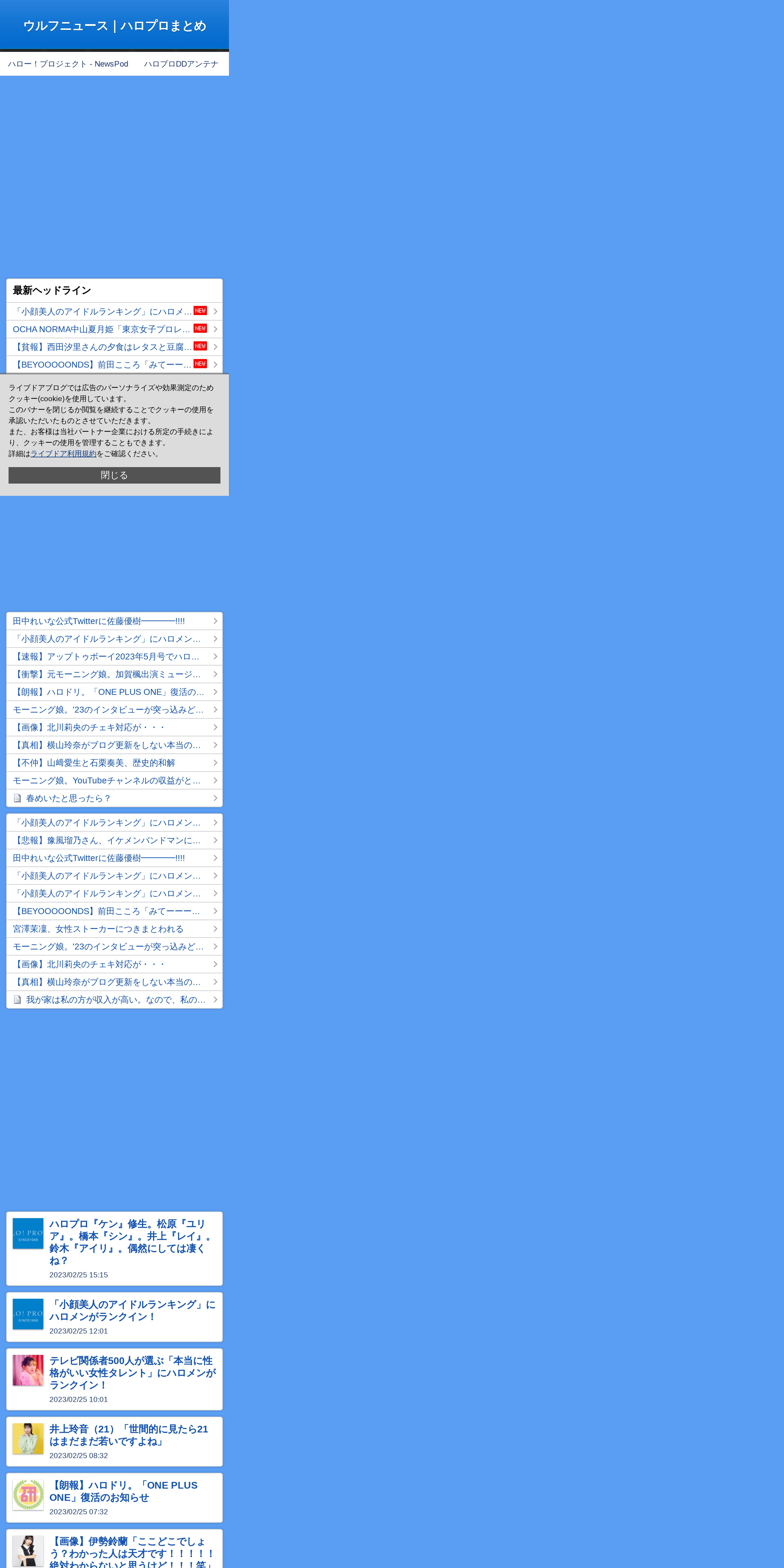Click document icon beside 春めいたと思ったら
Viewport: 784px width, 1568px height.
click(18, 798)
